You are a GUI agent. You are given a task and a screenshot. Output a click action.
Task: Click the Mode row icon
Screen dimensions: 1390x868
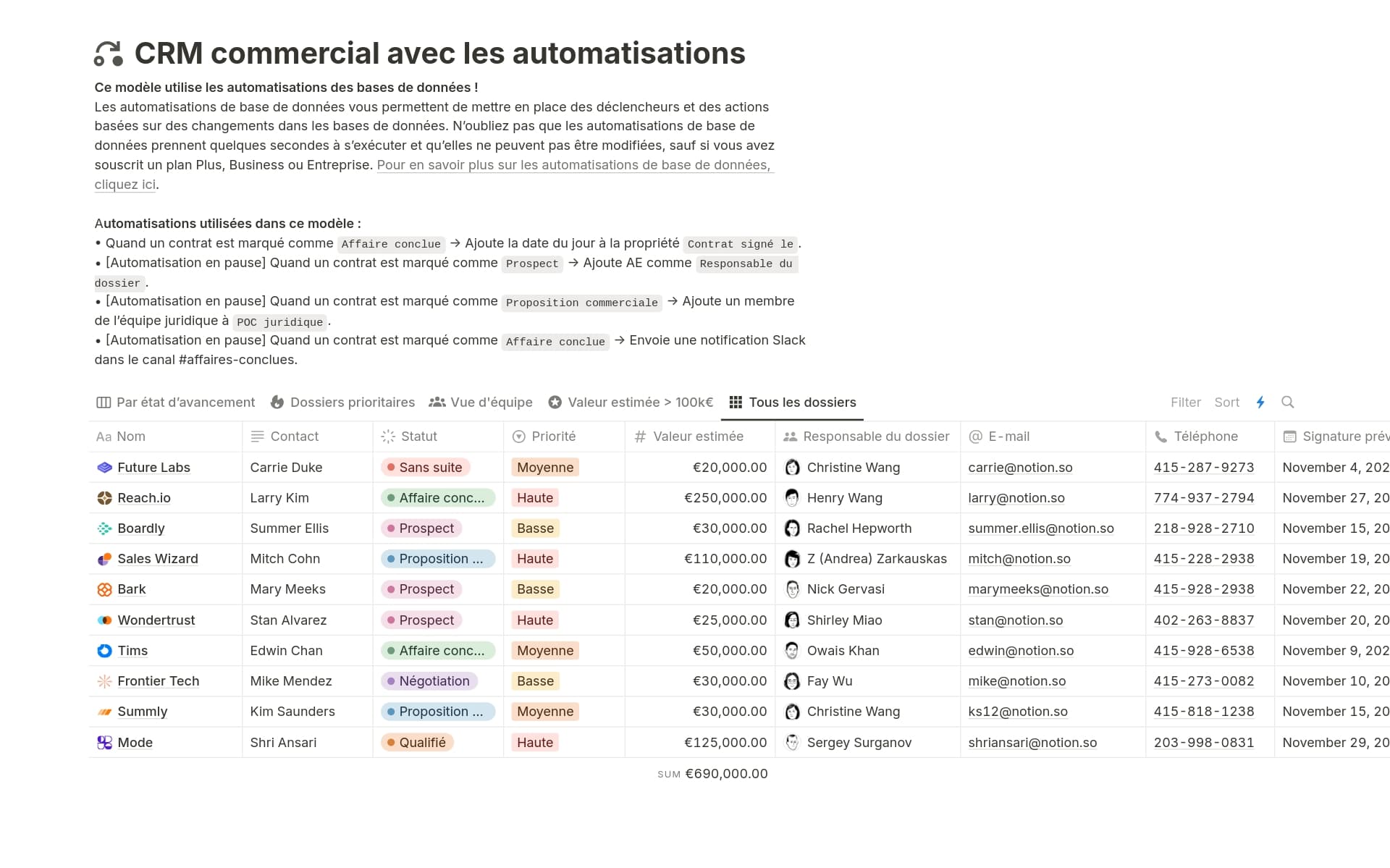pos(104,743)
